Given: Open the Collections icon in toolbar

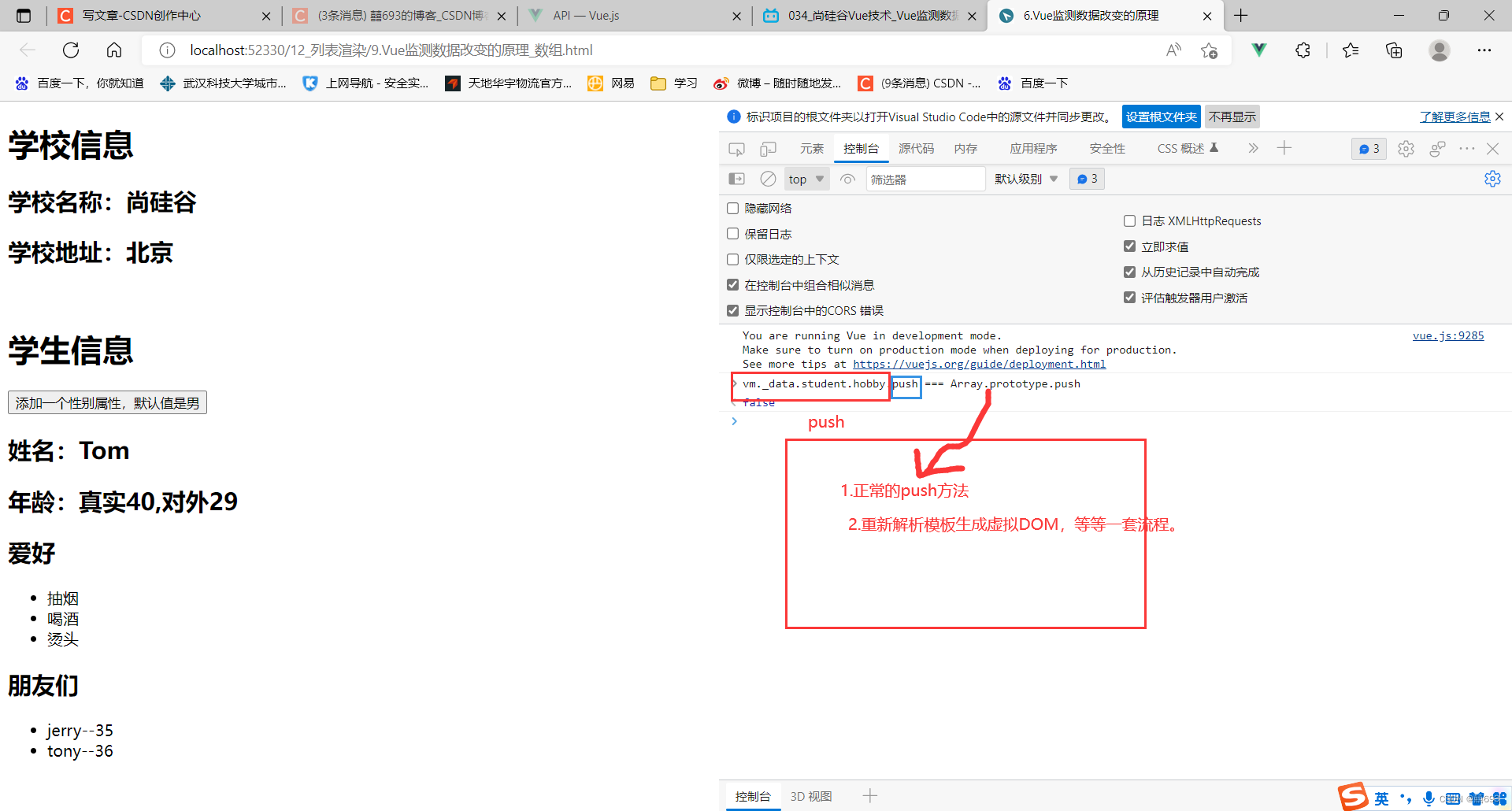Looking at the screenshot, I should pos(1394,50).
